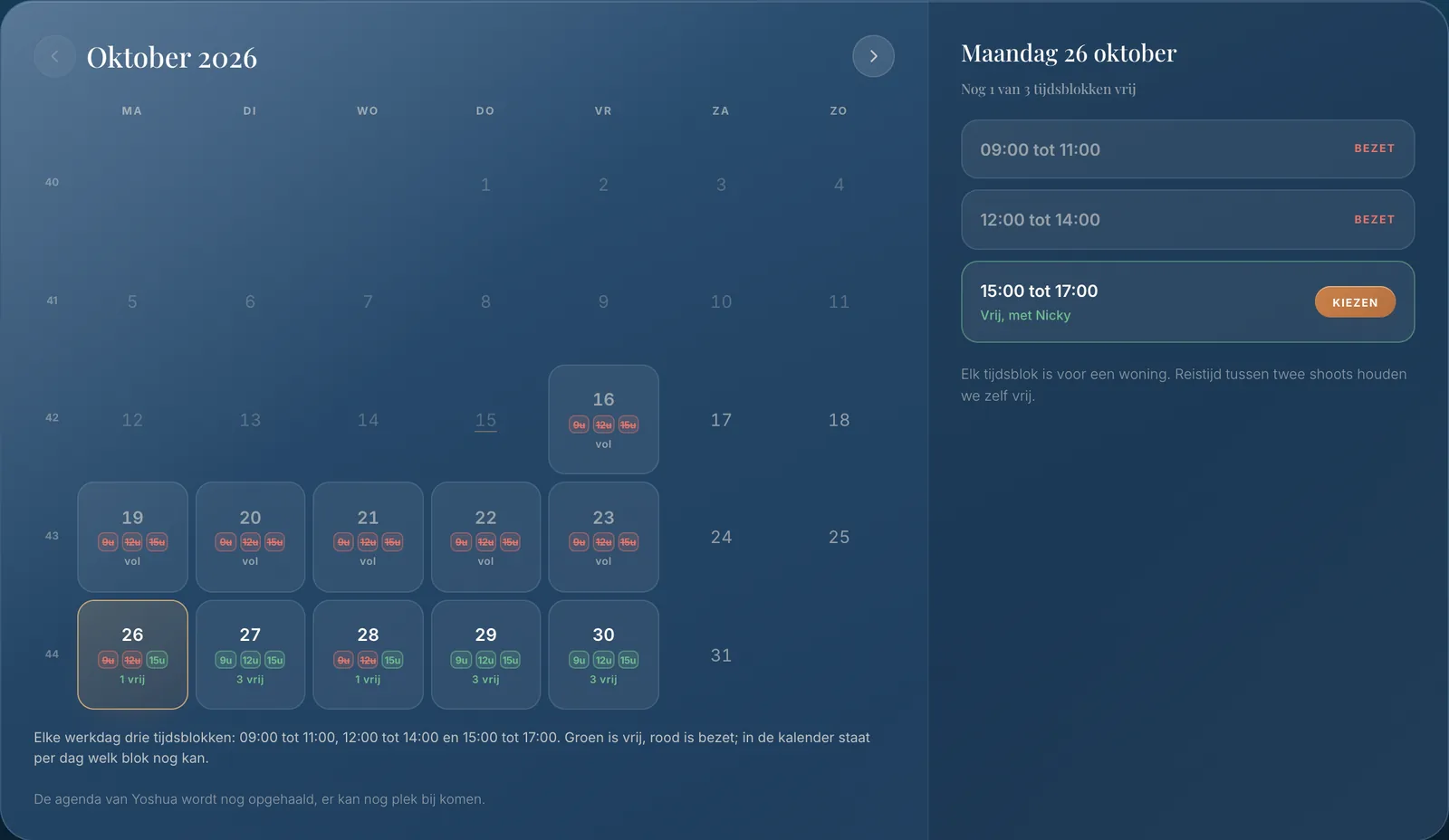Viewport: 1449px width, 840px height.
Task: Open day 22 marked vol
Action: pos(485,537)
